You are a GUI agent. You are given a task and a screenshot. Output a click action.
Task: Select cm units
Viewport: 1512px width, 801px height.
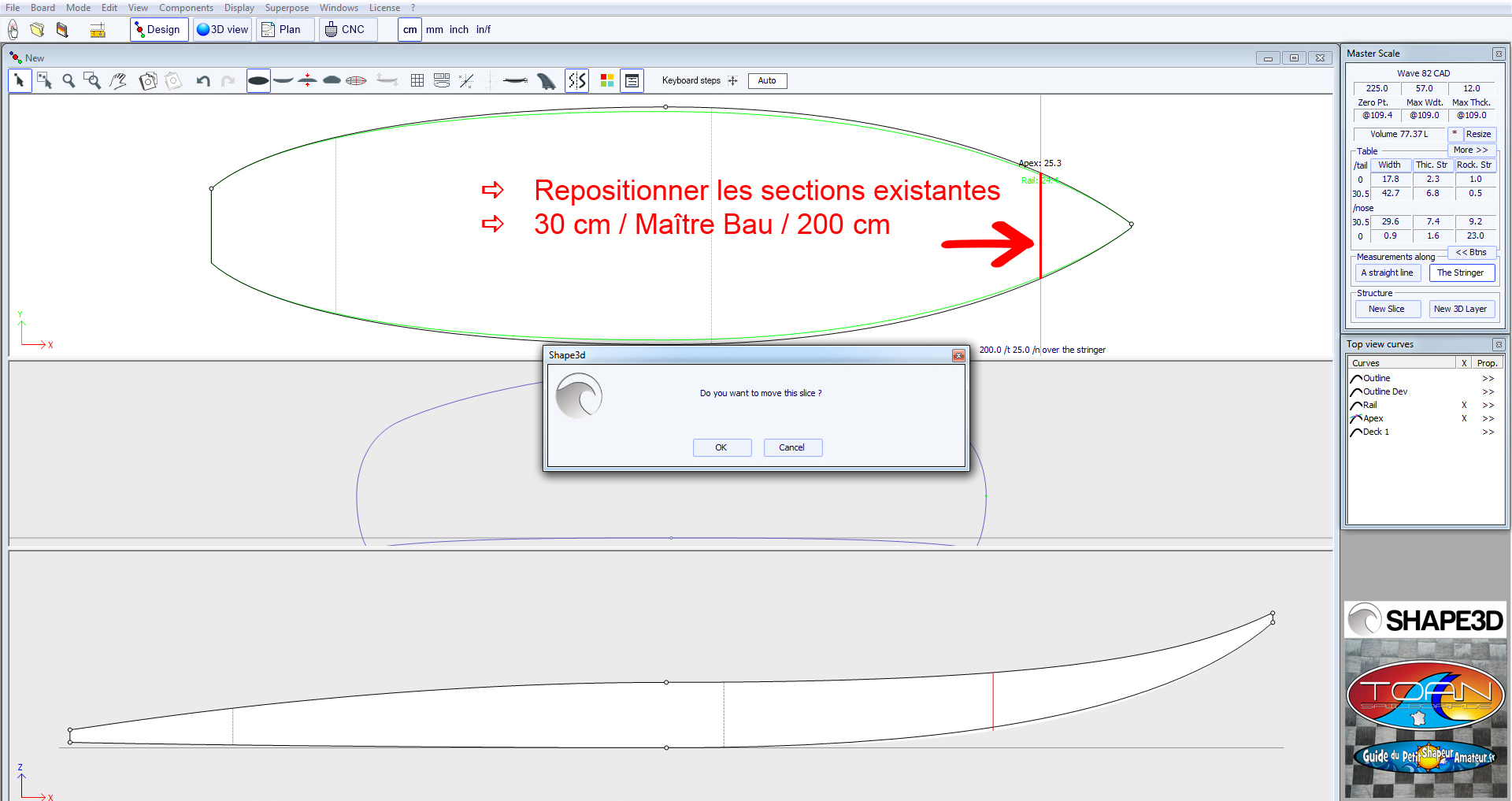tap(409, 30)
